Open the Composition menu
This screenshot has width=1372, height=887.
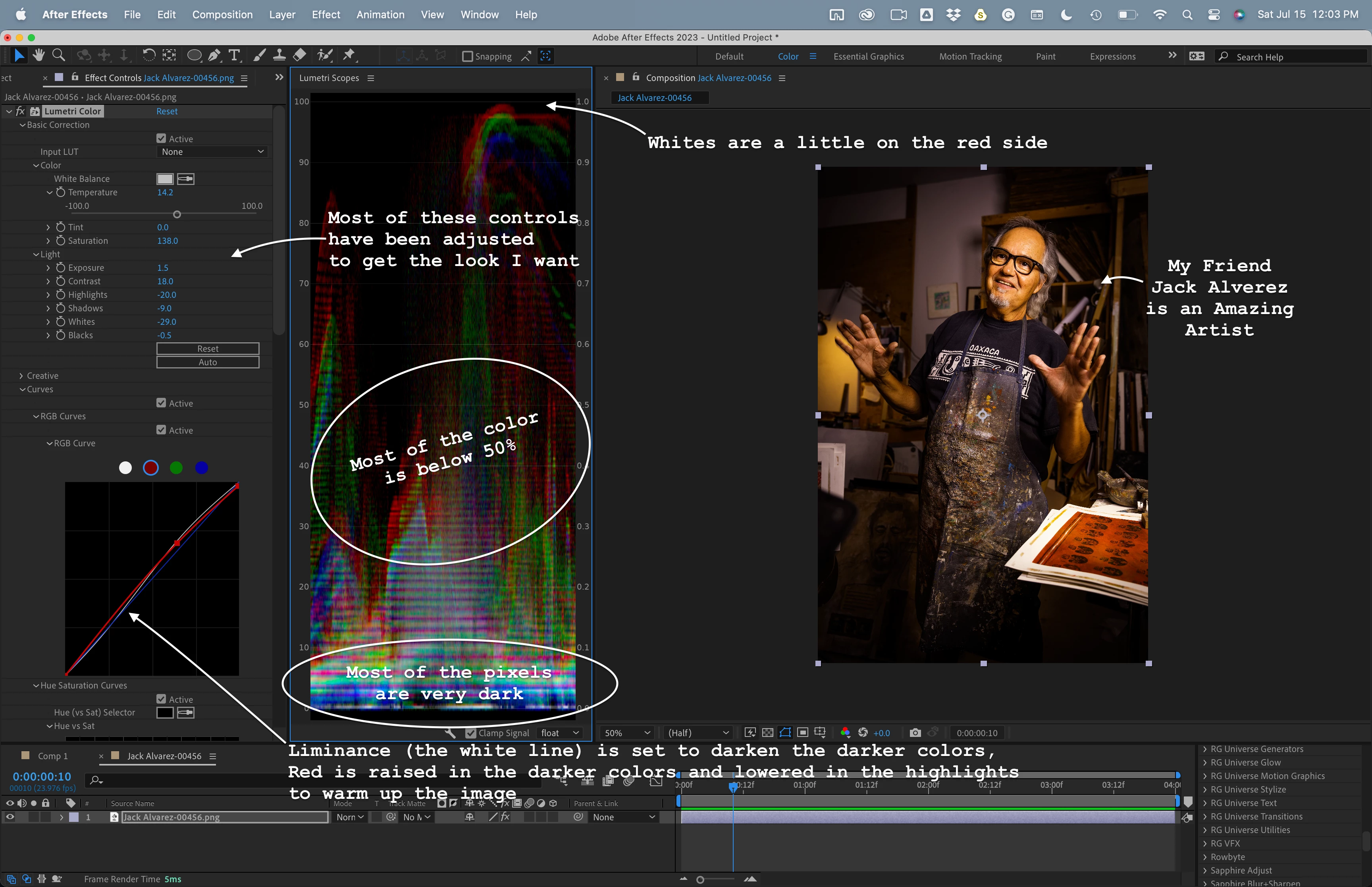[222, 14]
